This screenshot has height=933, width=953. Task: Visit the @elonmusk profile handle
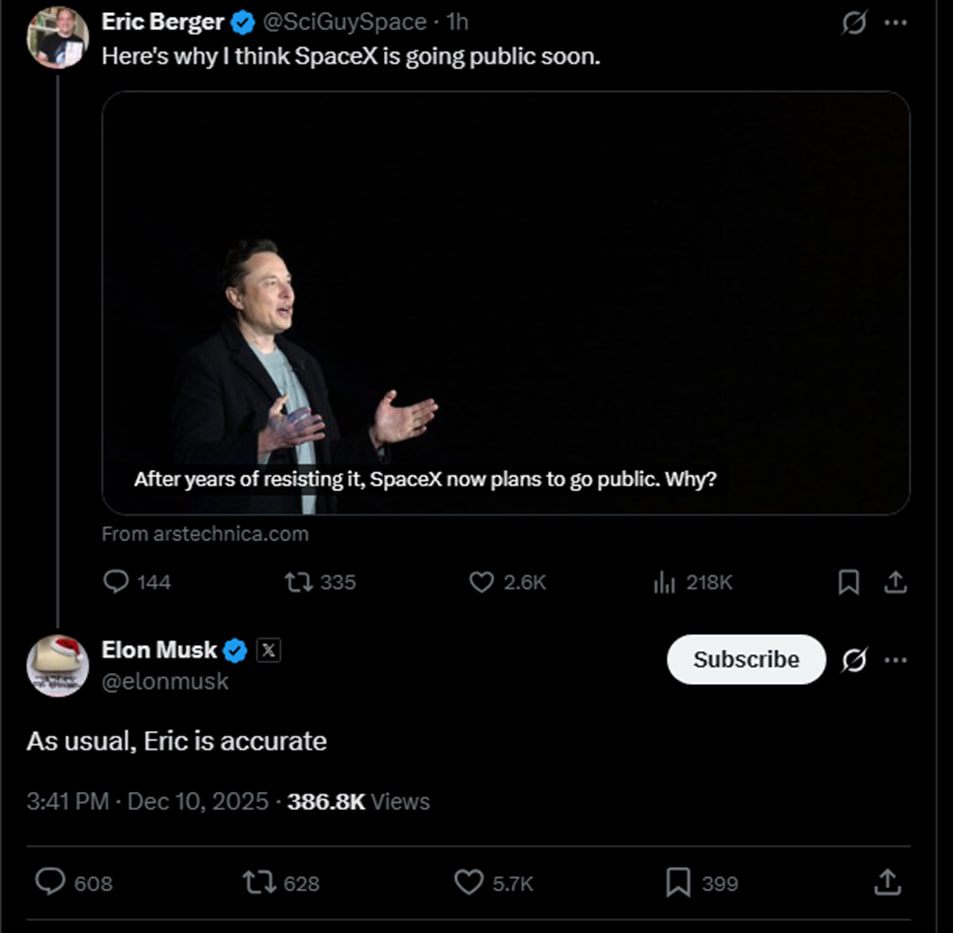(165, 682)
